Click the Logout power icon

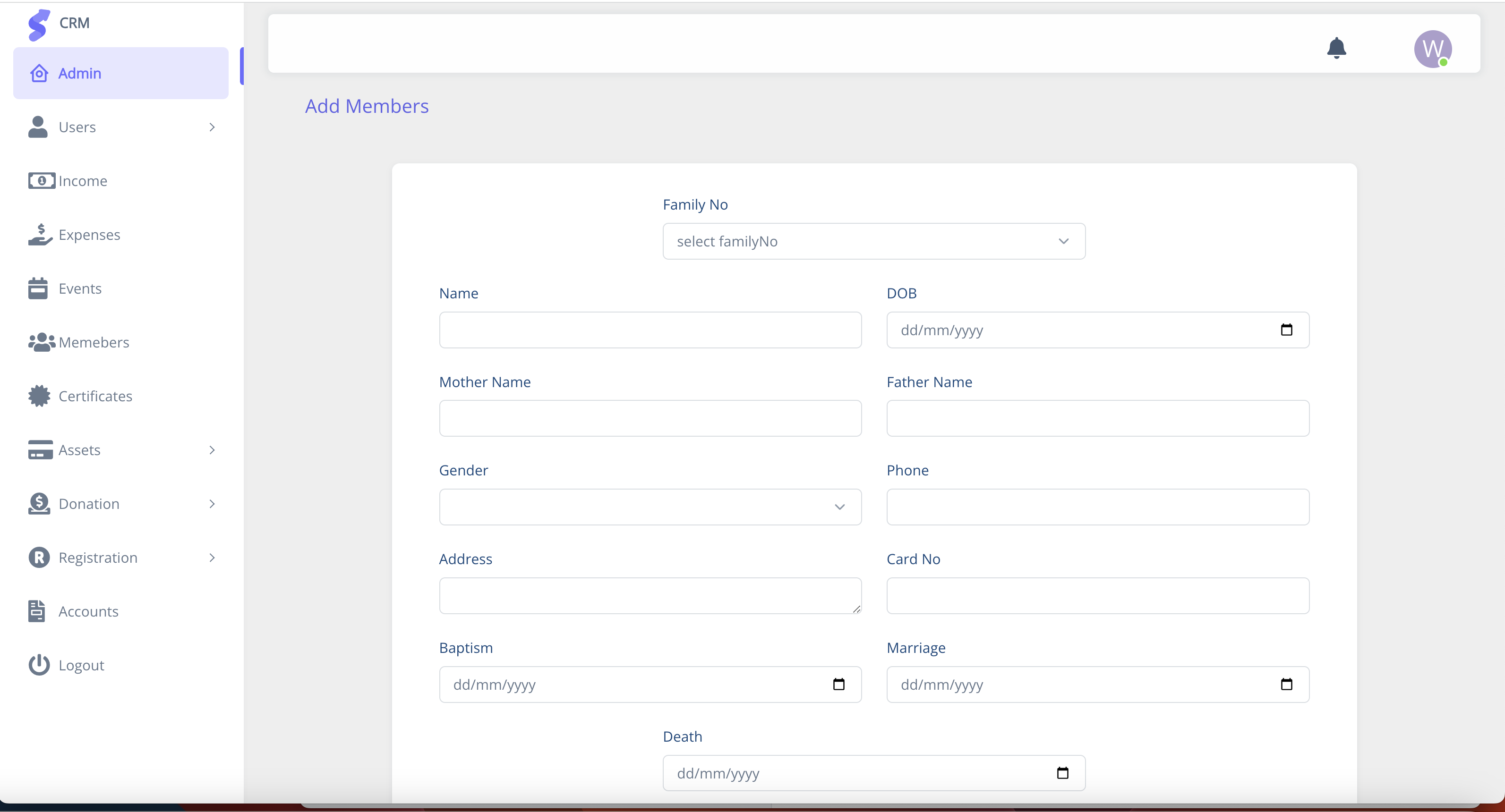coord(39,665)
